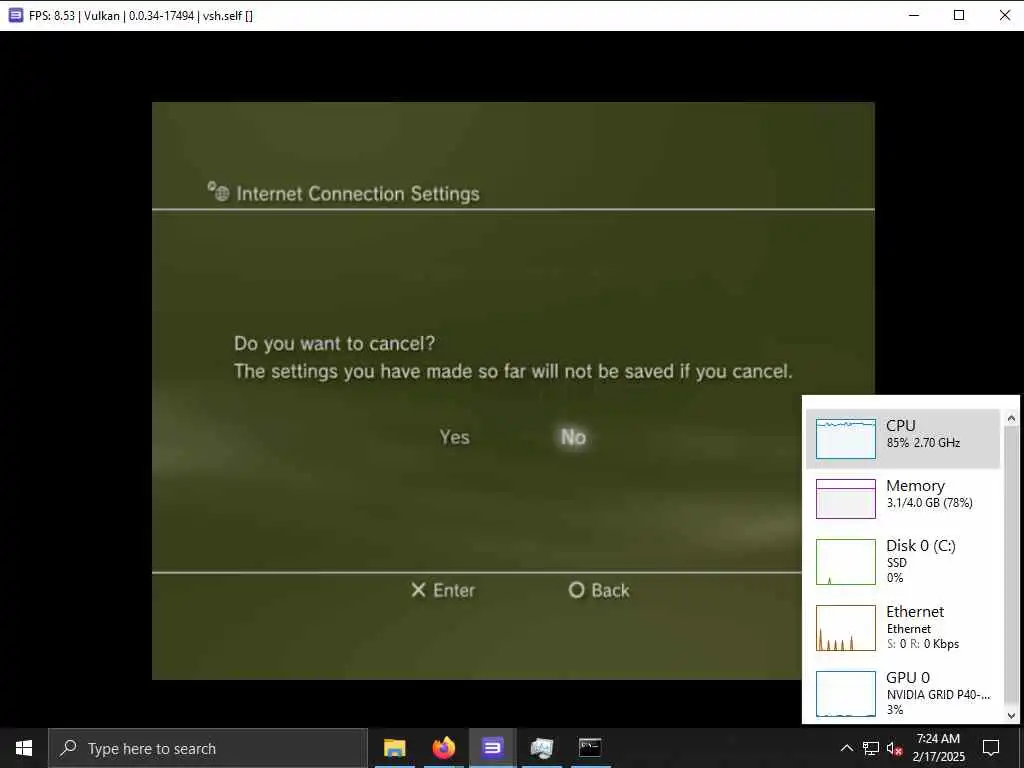The image size is (1024, 768).
Task: Open the Windows Start menu
Action: point(24,748)
